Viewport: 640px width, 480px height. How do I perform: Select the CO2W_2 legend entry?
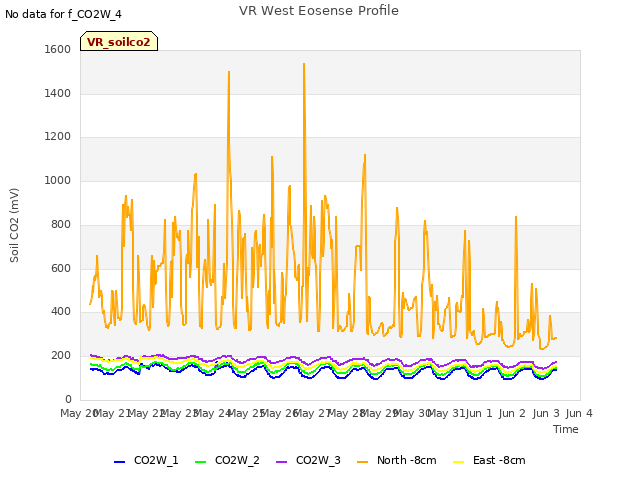click(227, 460)
